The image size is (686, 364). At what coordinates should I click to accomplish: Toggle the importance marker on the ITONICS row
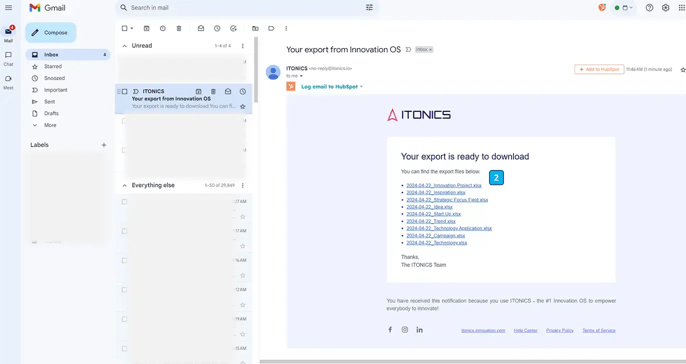click(136, 91)
